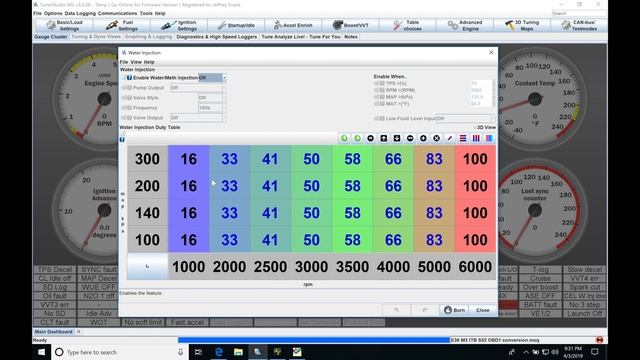Click the 6000 rpm axis header
The image size is (640, 360).
(x=475, y=267)
